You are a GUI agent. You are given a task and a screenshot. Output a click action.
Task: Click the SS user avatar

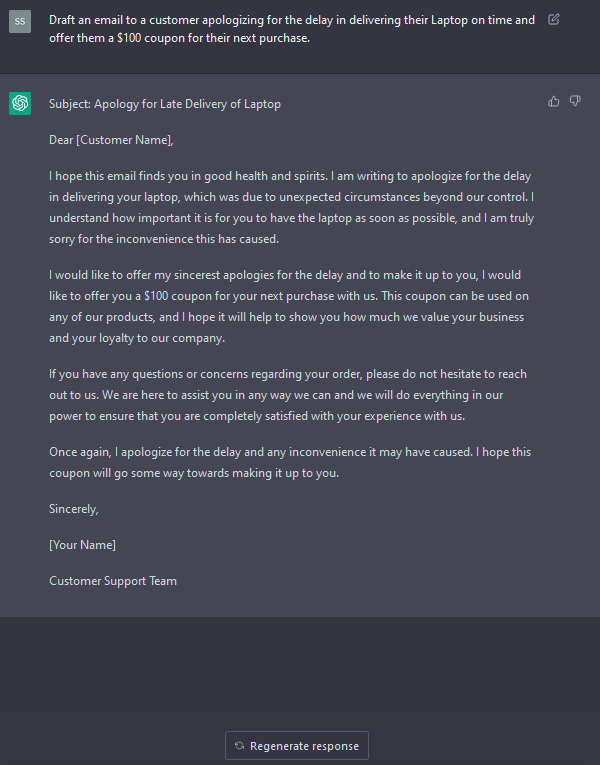20,21
